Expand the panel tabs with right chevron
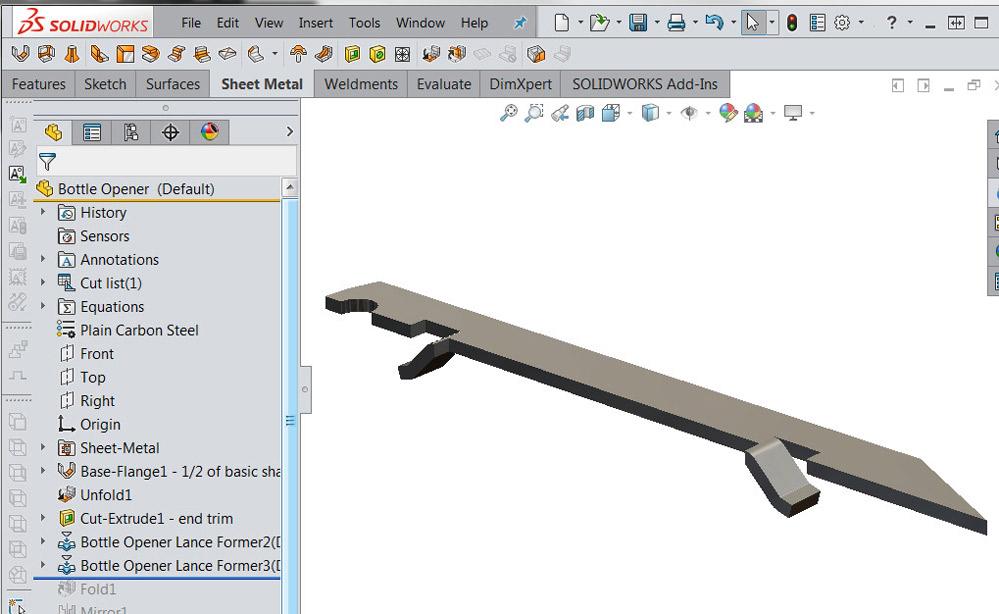This screenshot has width=999, height=614. pyautogui.click(x=290, y=132)
